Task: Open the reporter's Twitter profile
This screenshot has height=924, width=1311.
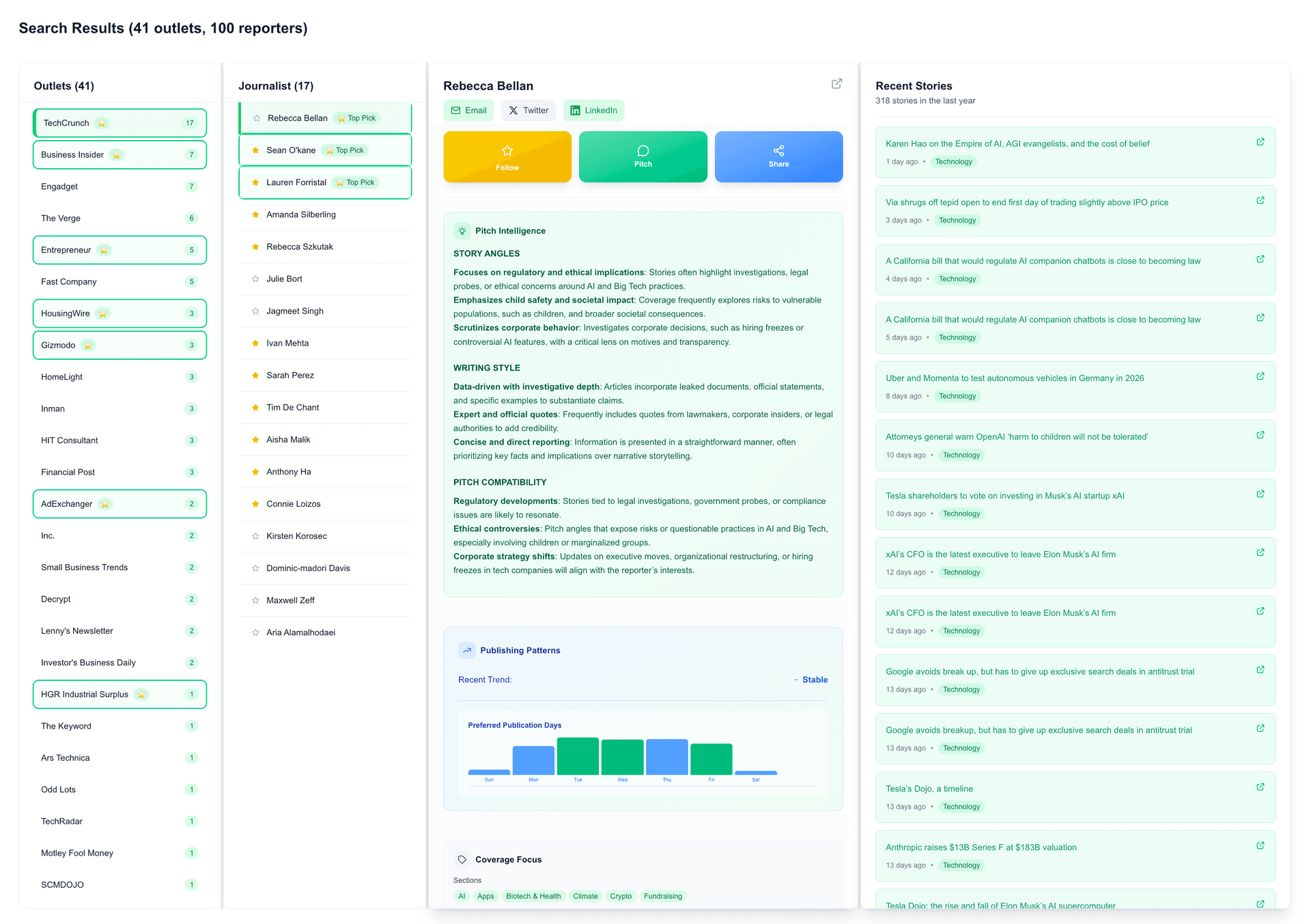Action: 528,111
